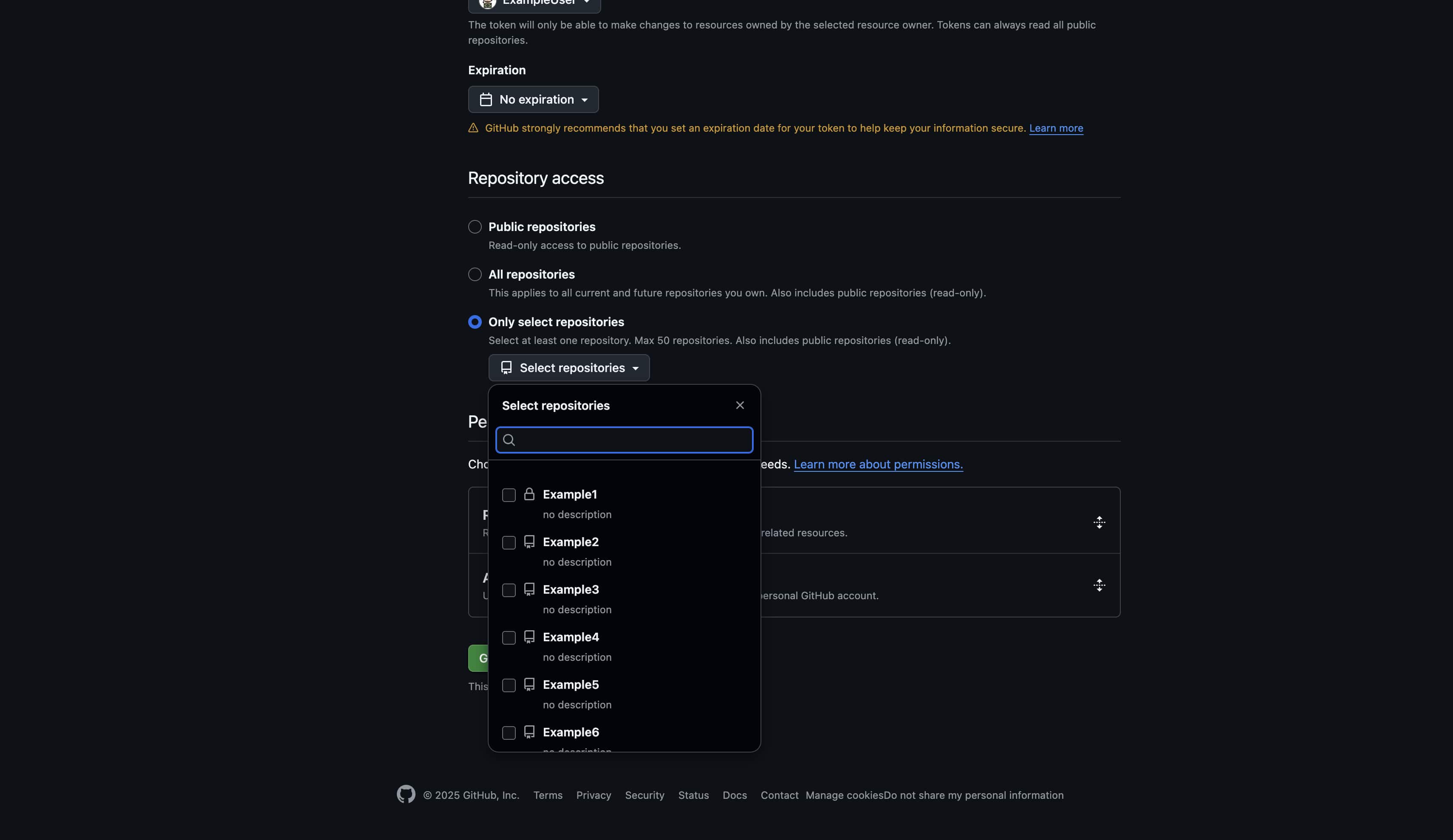The width and height of the screenshot is (1453, 840).
Task: Check the Example5 repository checkbox
Action: coord(509,685)
